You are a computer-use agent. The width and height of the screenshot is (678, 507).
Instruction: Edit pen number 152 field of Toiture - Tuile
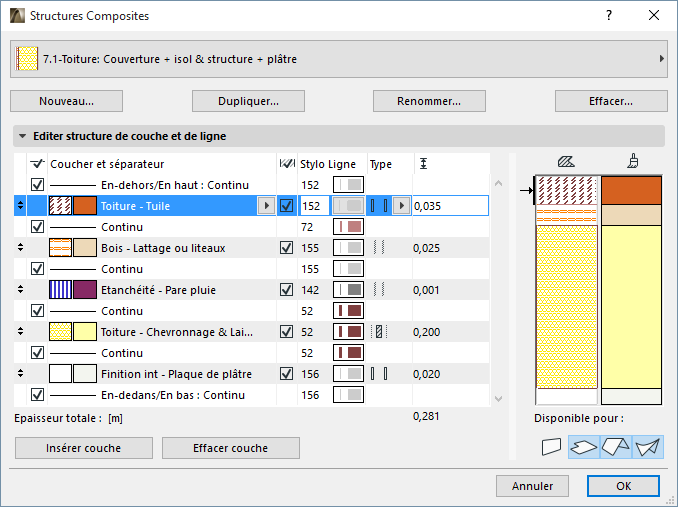pyautogui.click(x=314, y=206)
